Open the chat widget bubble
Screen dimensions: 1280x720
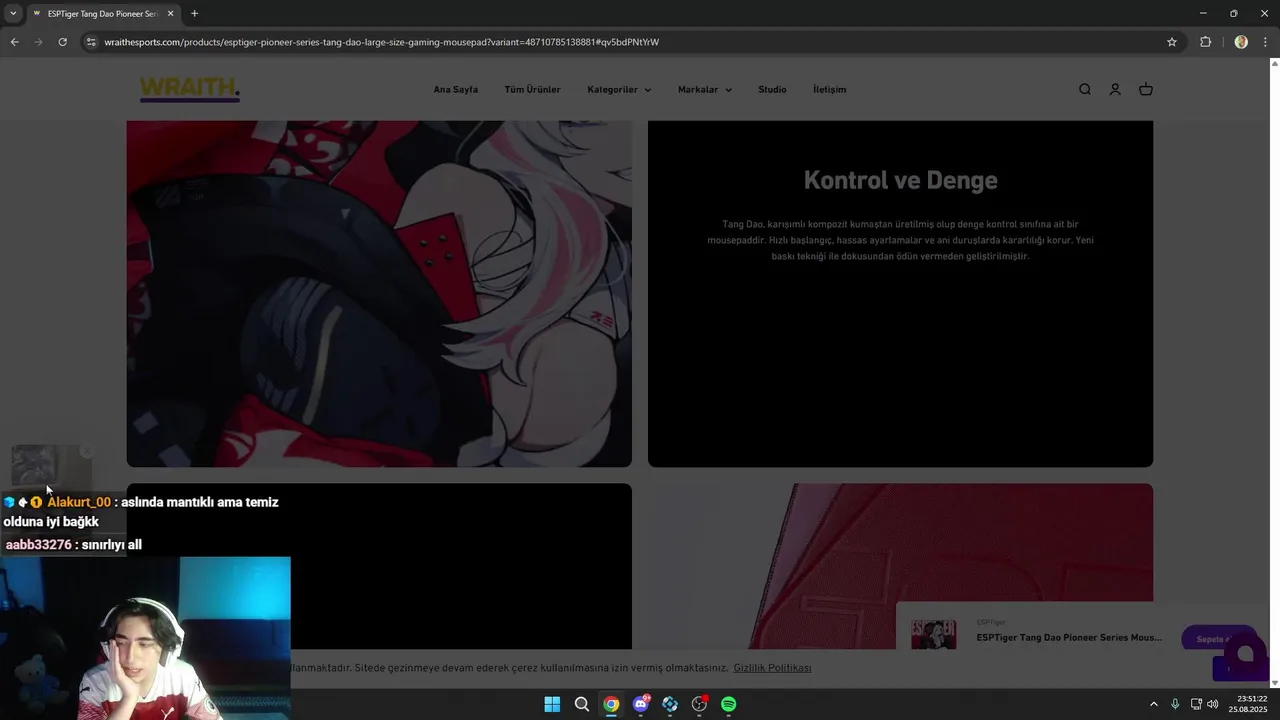[1245, 654]
